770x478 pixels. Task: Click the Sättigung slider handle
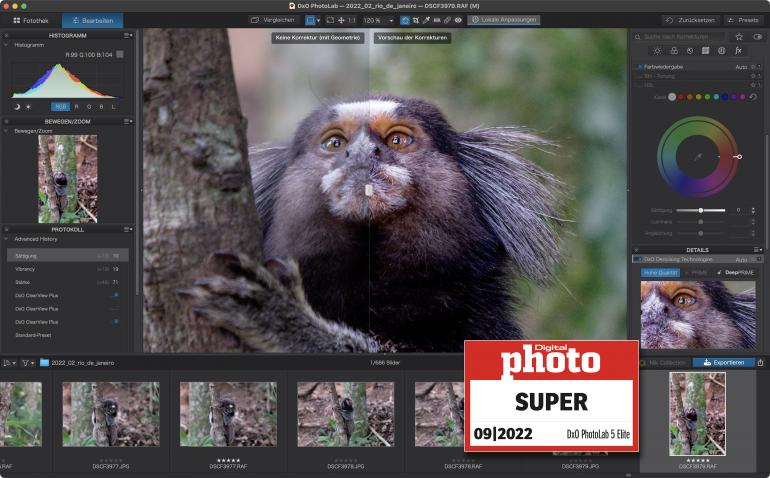click(x=701, y=210)
